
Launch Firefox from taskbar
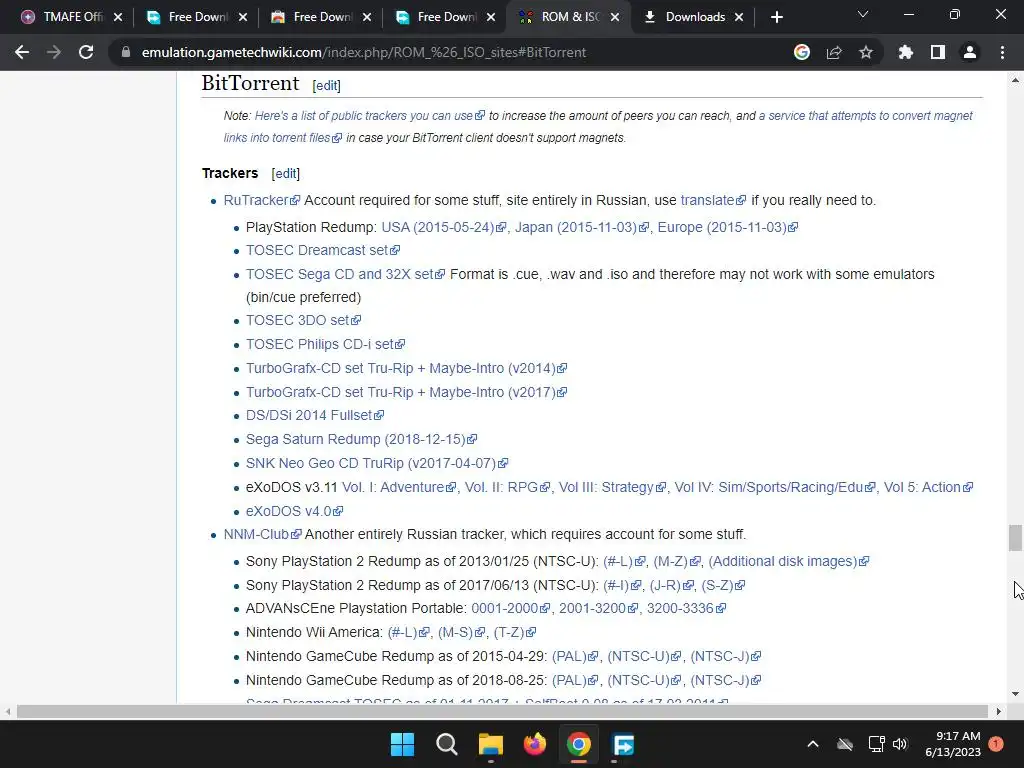(x=535, y=744)
